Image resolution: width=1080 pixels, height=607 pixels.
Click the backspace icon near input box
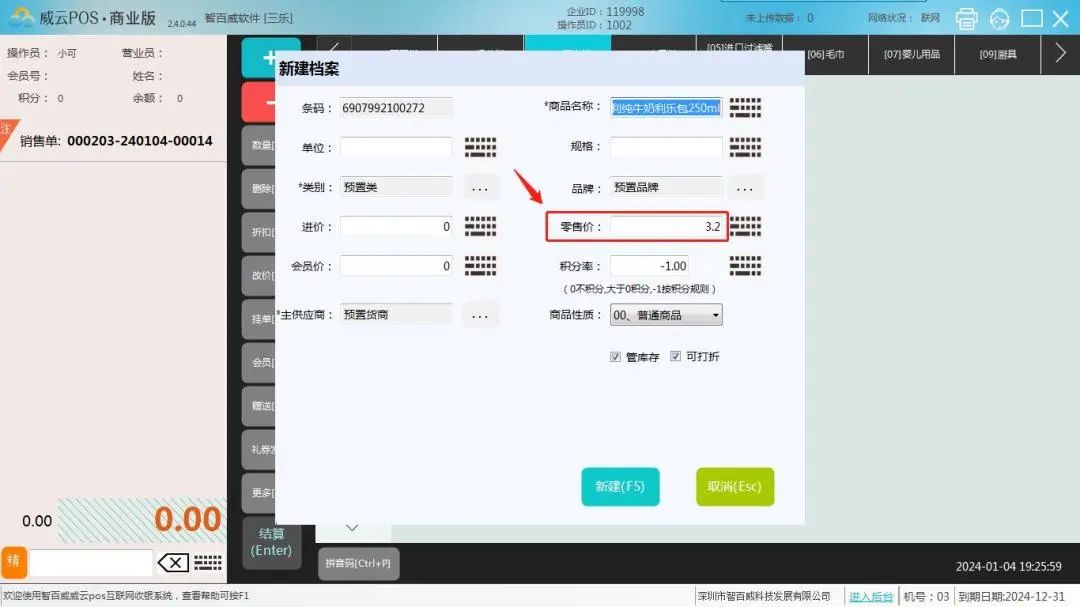(x=173, y=563)
